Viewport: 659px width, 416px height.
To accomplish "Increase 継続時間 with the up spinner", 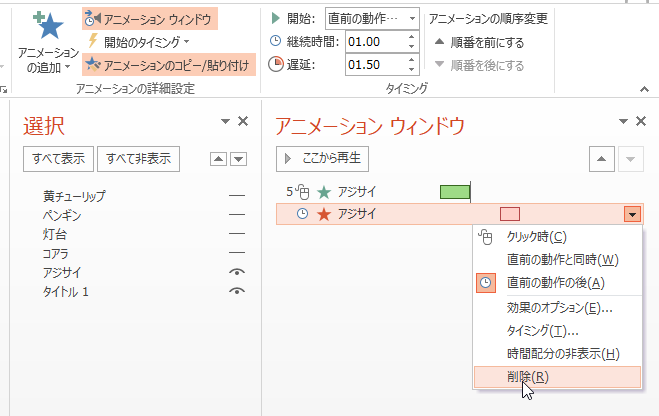I will [411, 37].
